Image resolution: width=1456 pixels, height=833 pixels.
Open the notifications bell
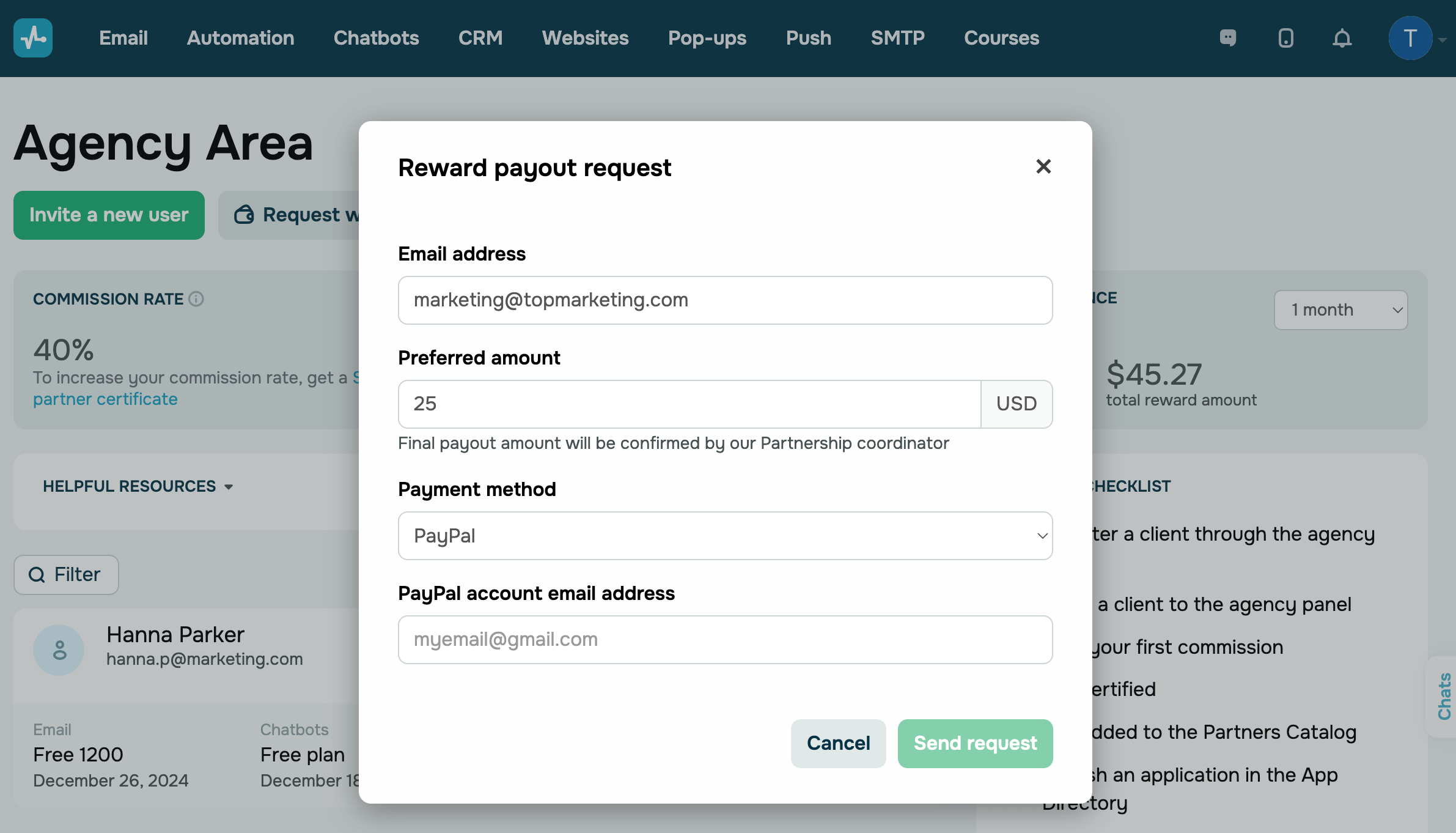[1342, 38]
